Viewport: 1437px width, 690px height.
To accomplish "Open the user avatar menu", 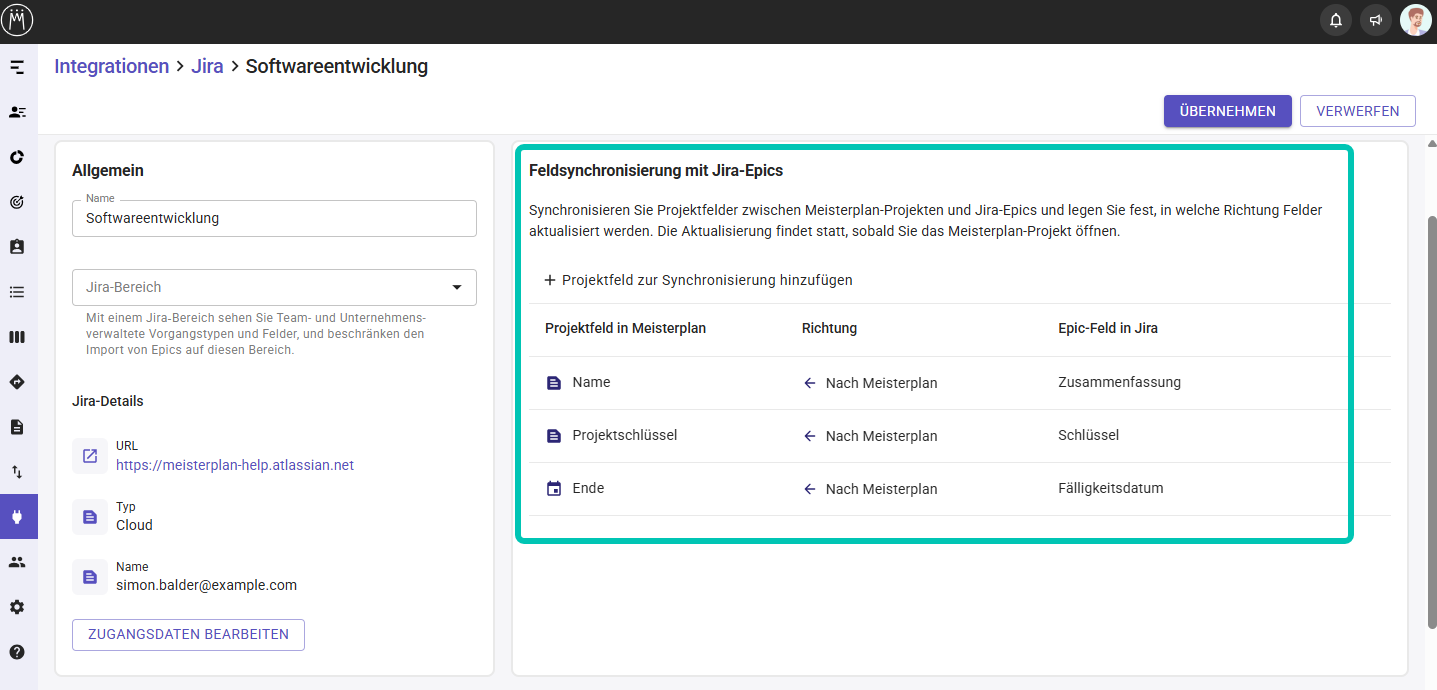I will (x=1416, y=20).
